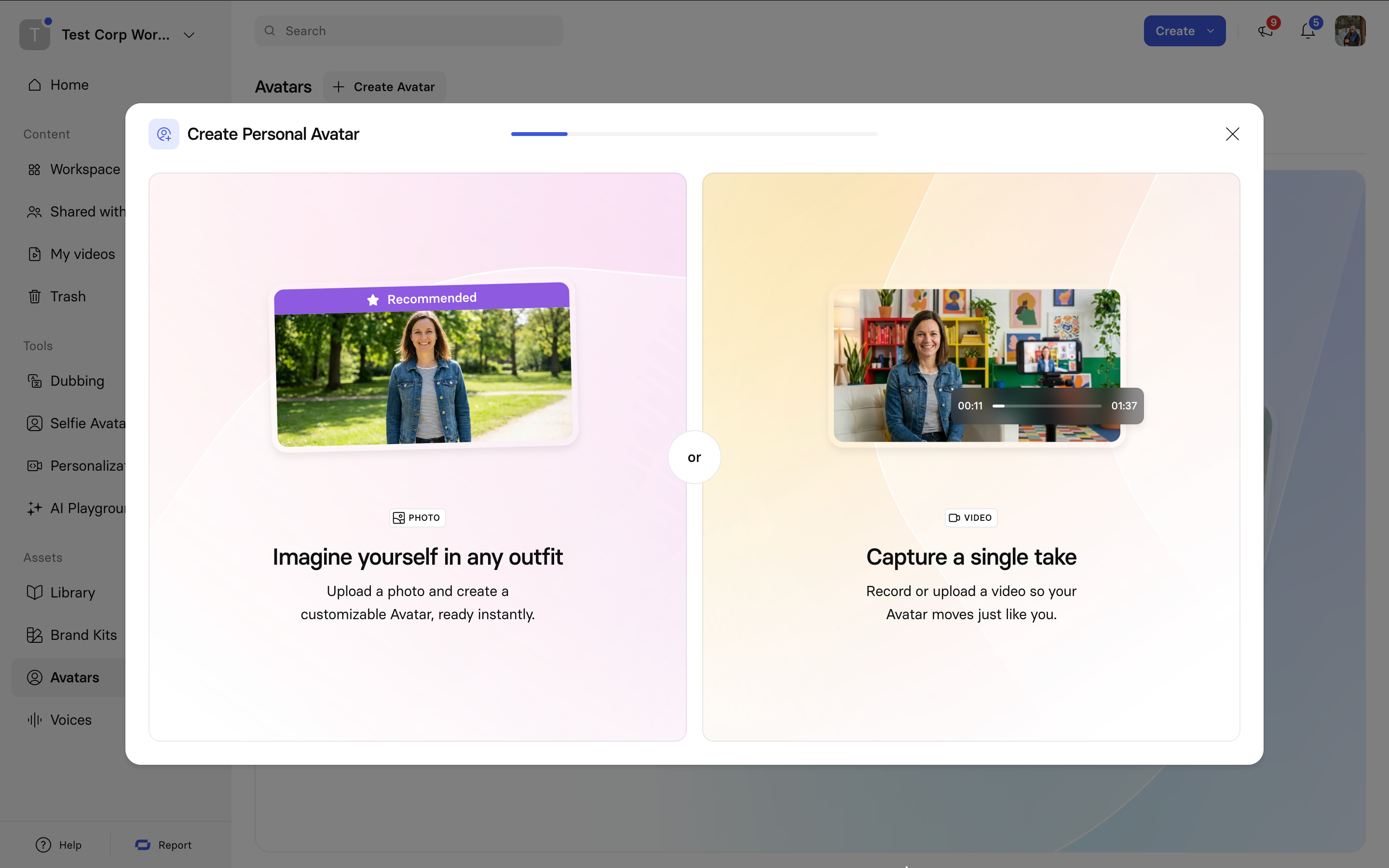Image resolution: width=1389 pixels, height=868 pixels.
Task: Expand the Test Corp workspace switcher chevron
Action: [189, 35]
